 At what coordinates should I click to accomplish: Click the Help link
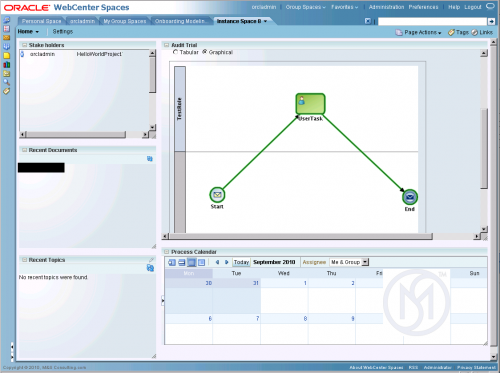pyautogui.click(x=454, y=7)
